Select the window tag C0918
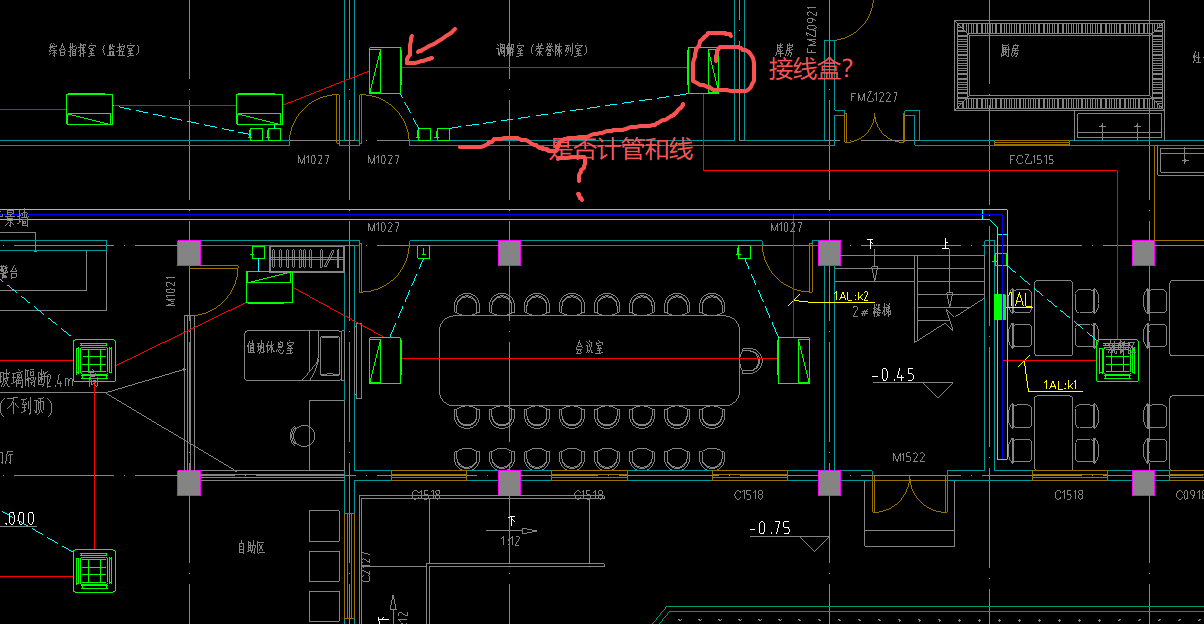1204x624 pixels. point(1189,495)
